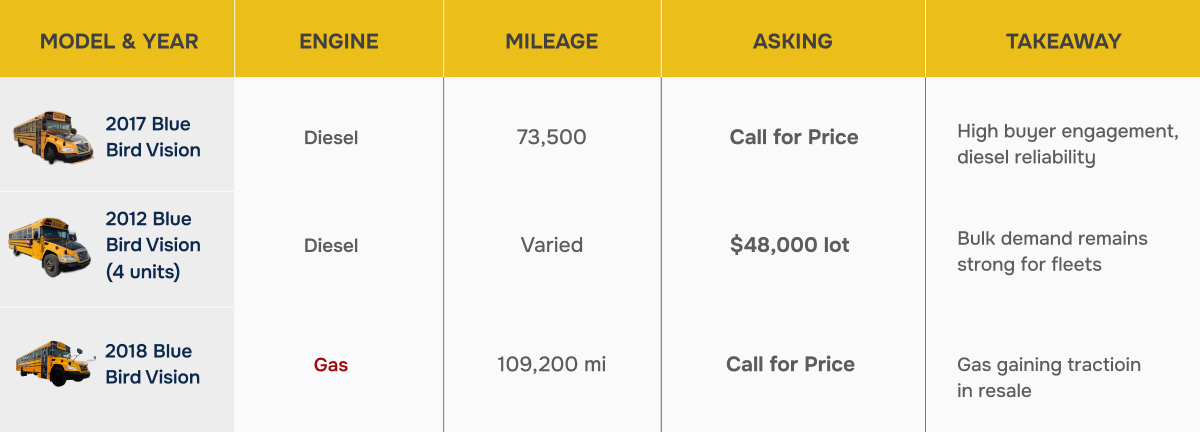Click the $48,000 lot asking price
Viewport: 1200px width, 432px height.
(x=790, y=245)
